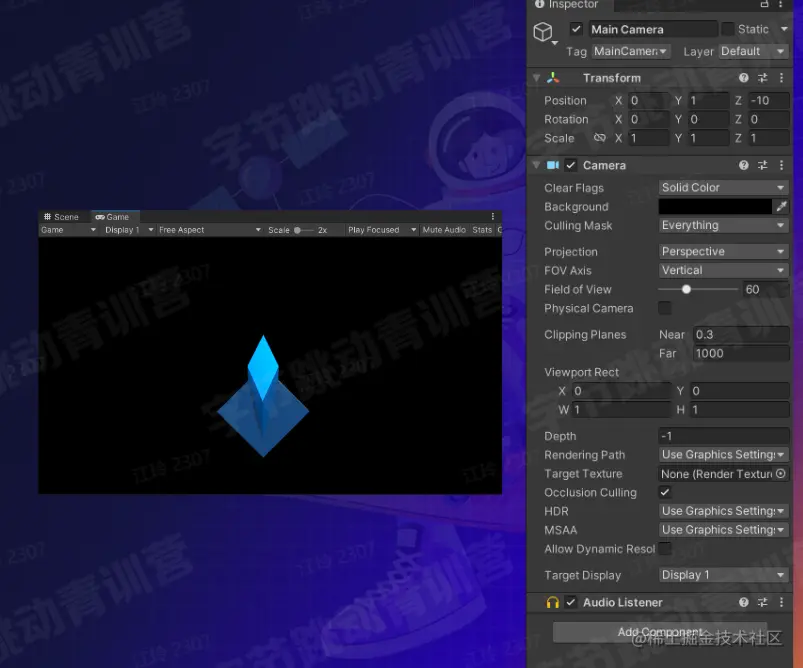Open the Free Aspect dropdown

[x=210, y=230]
